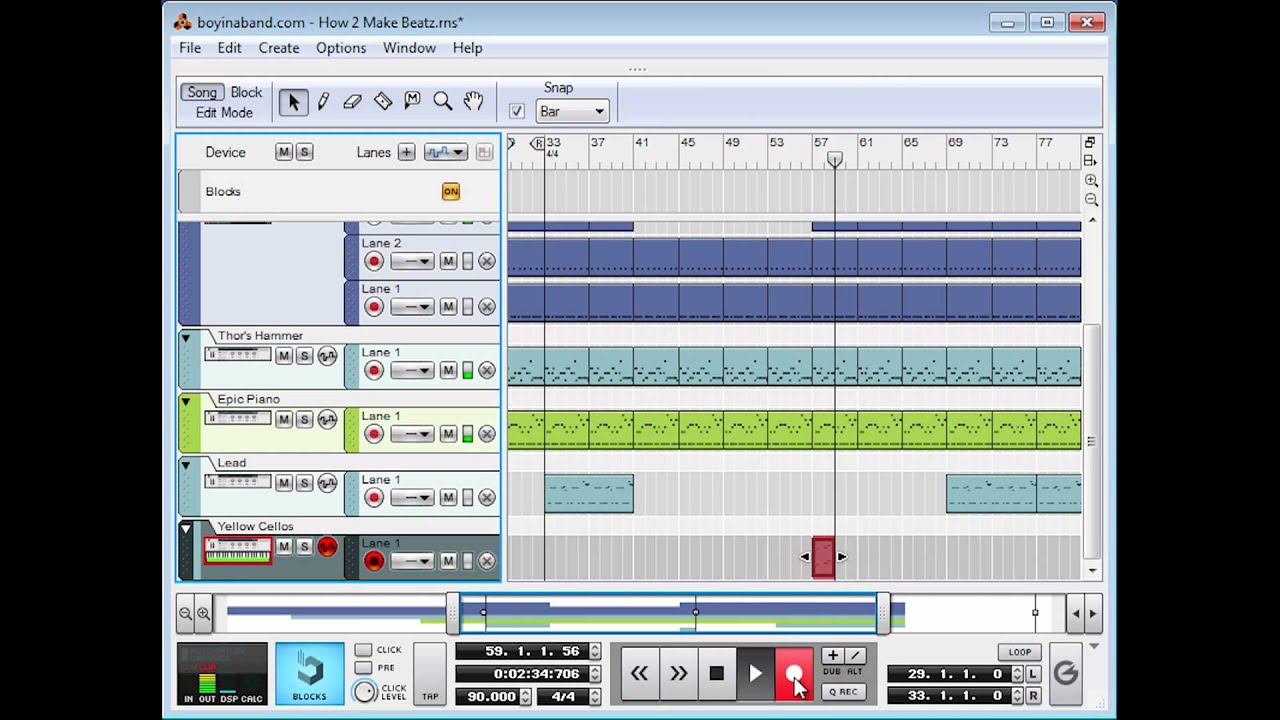
Task: Open the Epic Piano lane dropdown
Action: click(x=411, y=434)
